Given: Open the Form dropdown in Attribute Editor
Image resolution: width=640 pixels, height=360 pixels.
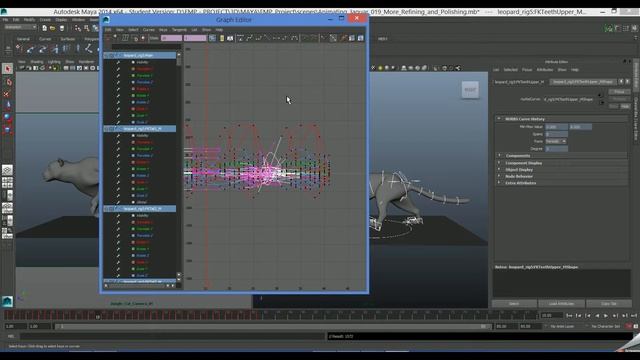Looking at the screenshot, I should tap(556, 141).
